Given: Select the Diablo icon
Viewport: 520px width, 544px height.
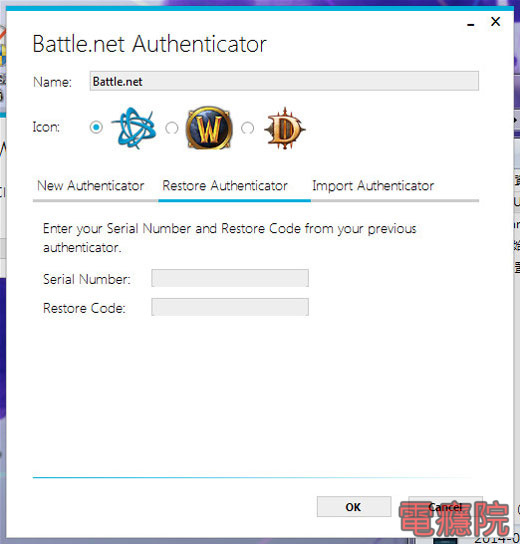Looking at the screenshot, I should pos(285,128).
